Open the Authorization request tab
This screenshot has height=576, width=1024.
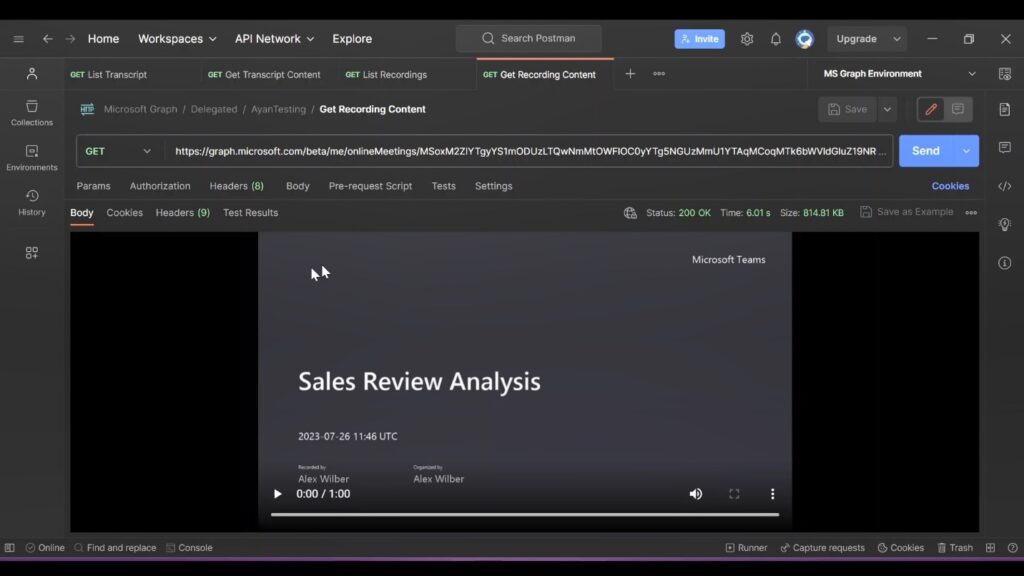[160, 186]
